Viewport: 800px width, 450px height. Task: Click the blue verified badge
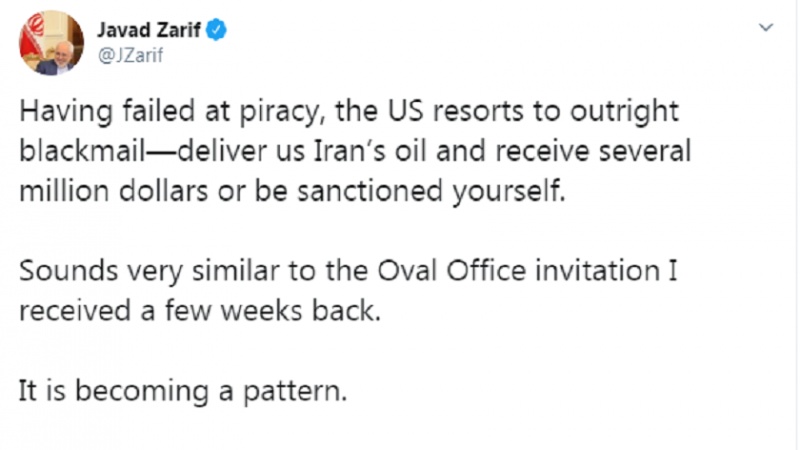[x=217, y=30]
